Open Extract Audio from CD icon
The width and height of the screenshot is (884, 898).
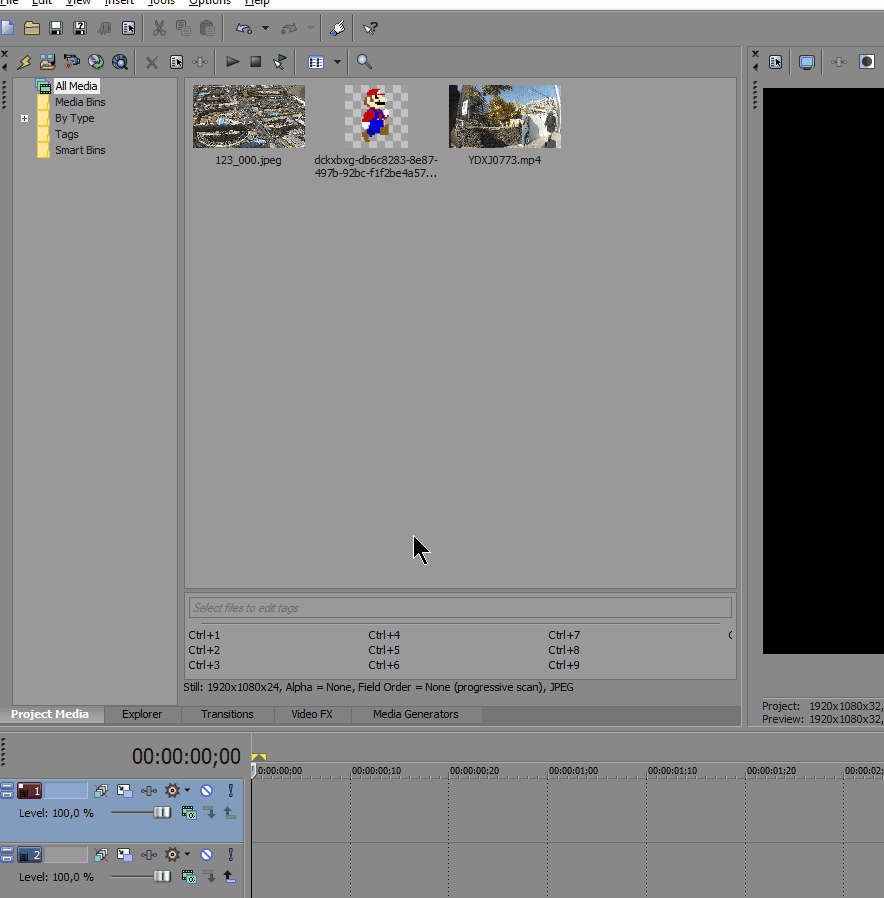tap(95, 62)
